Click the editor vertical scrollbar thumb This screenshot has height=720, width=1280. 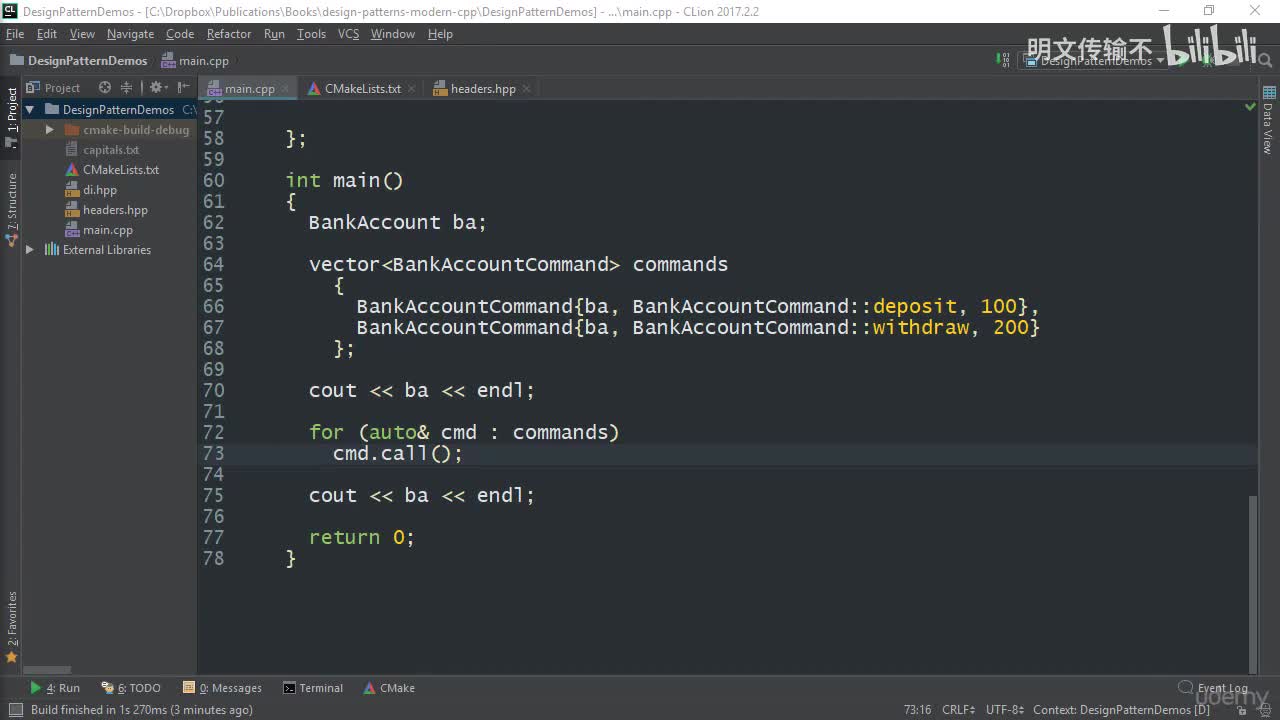[x=1254, y=583]
